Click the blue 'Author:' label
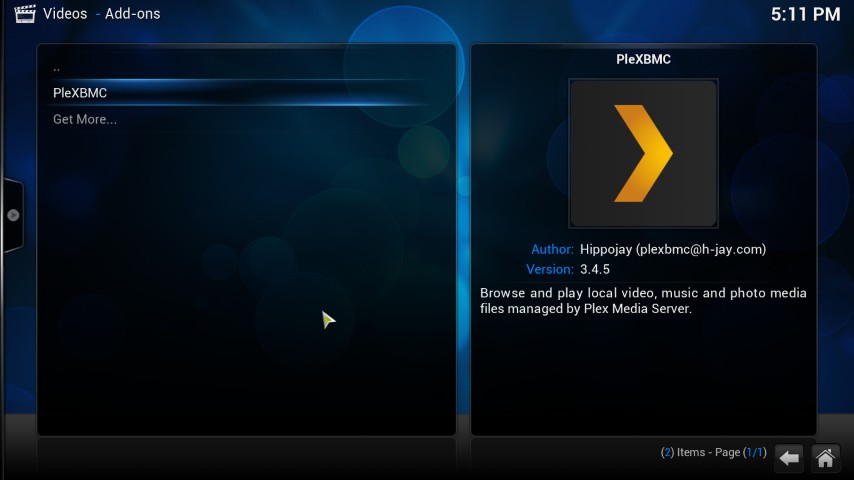The height and width of the screenshot is (480, 854). pos(552,249)
